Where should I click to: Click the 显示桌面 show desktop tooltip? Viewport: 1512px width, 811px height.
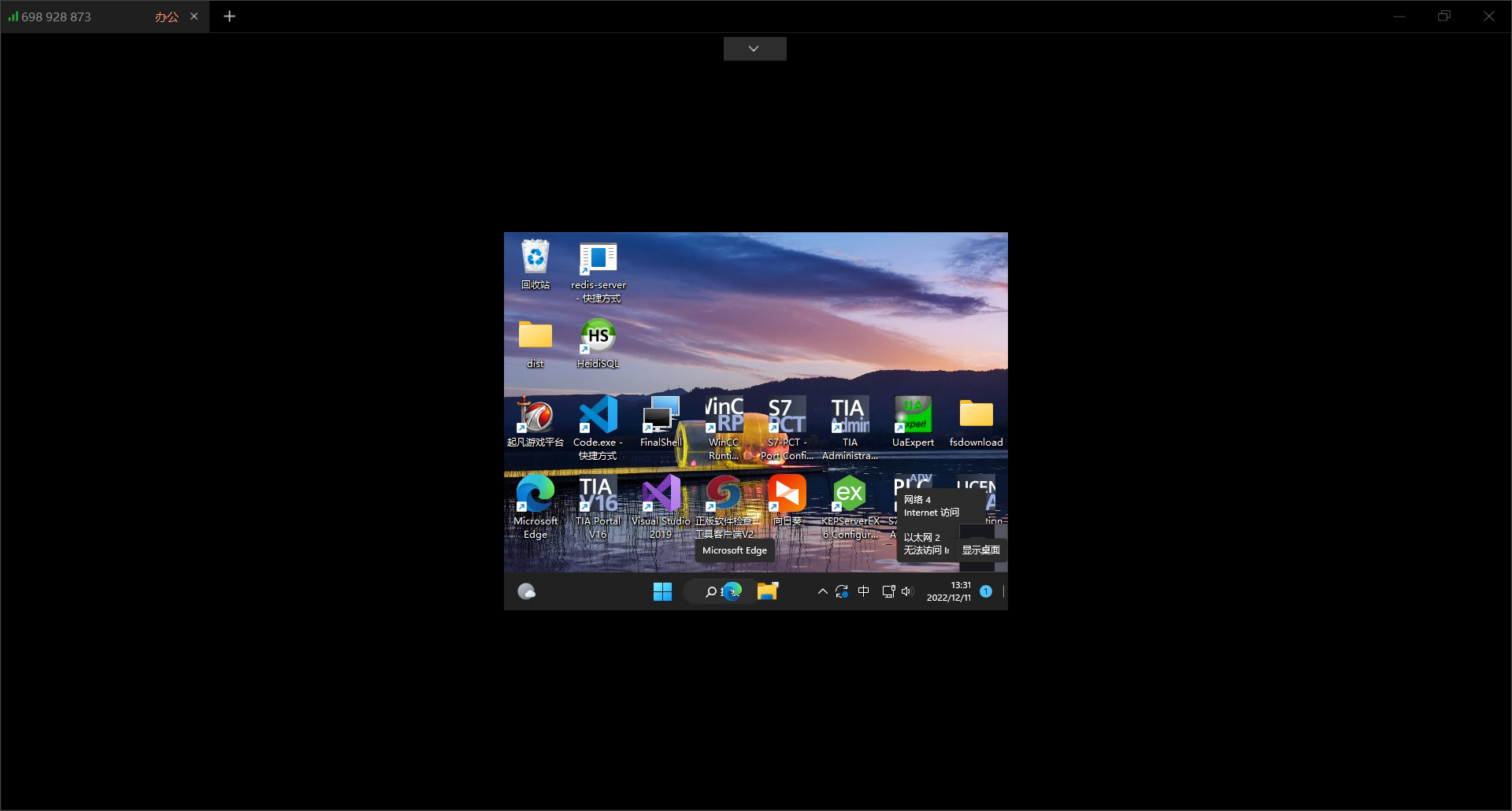point(981,550)
